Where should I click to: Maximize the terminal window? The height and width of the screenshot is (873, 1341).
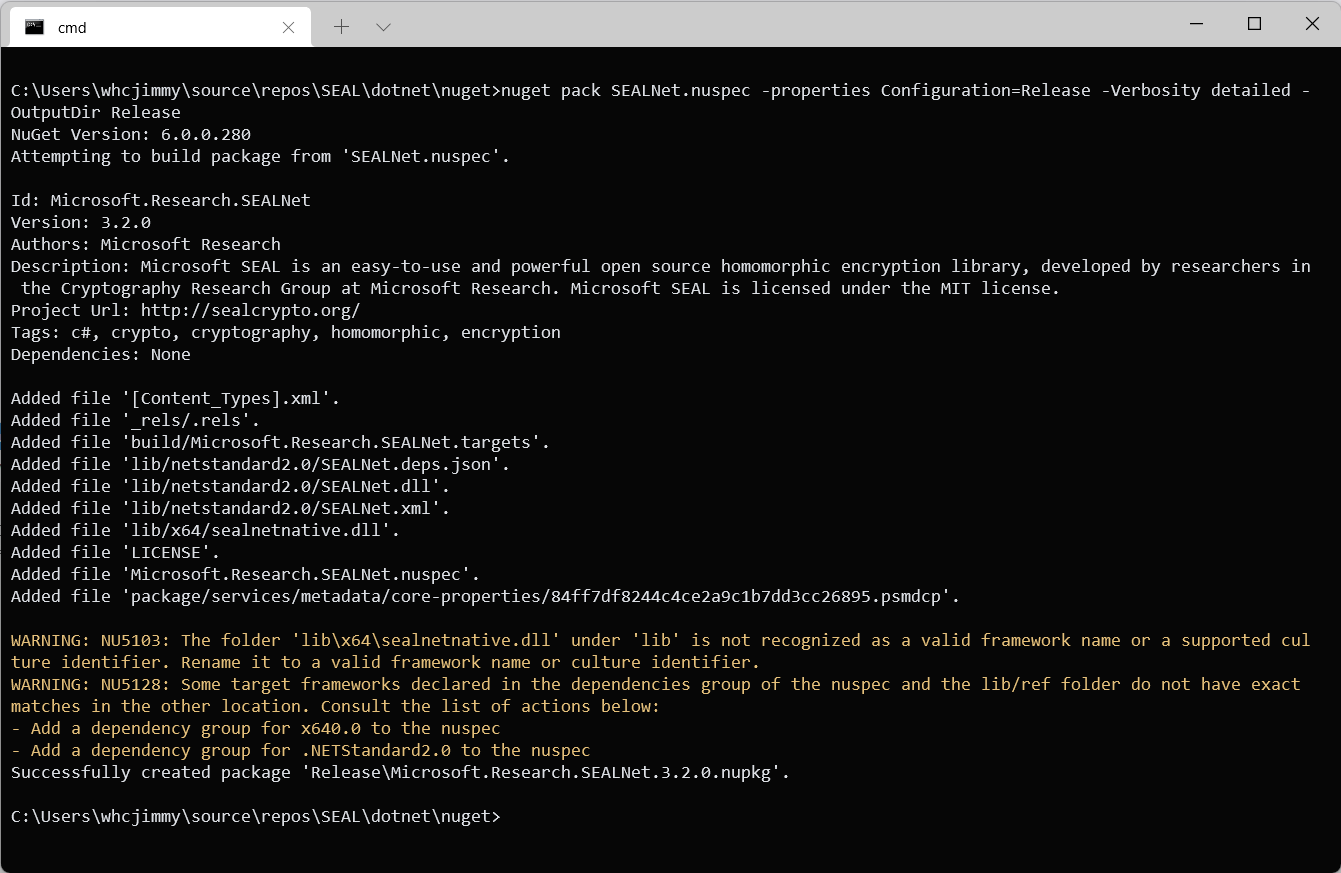1254,24
